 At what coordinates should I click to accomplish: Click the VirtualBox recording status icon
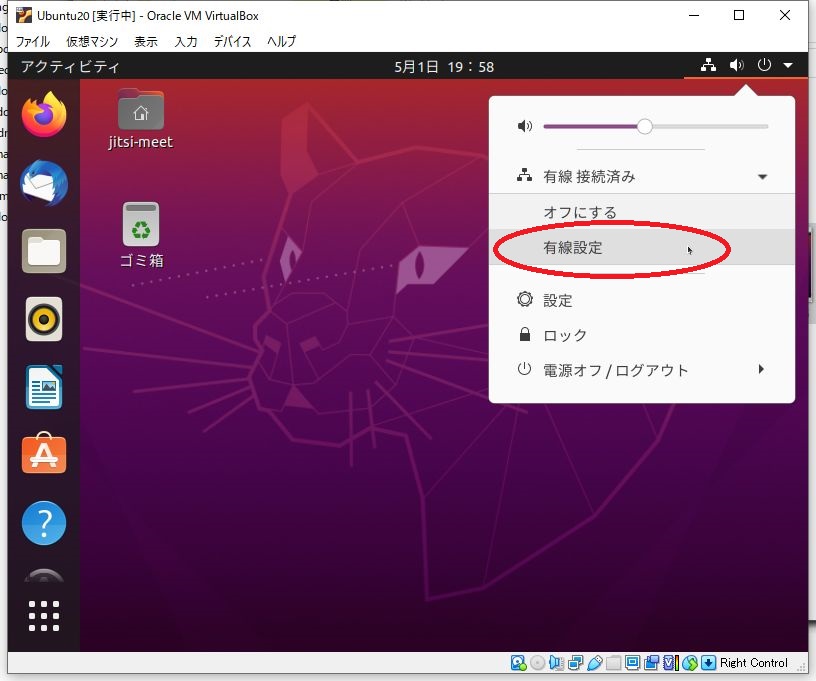(652, 663)
